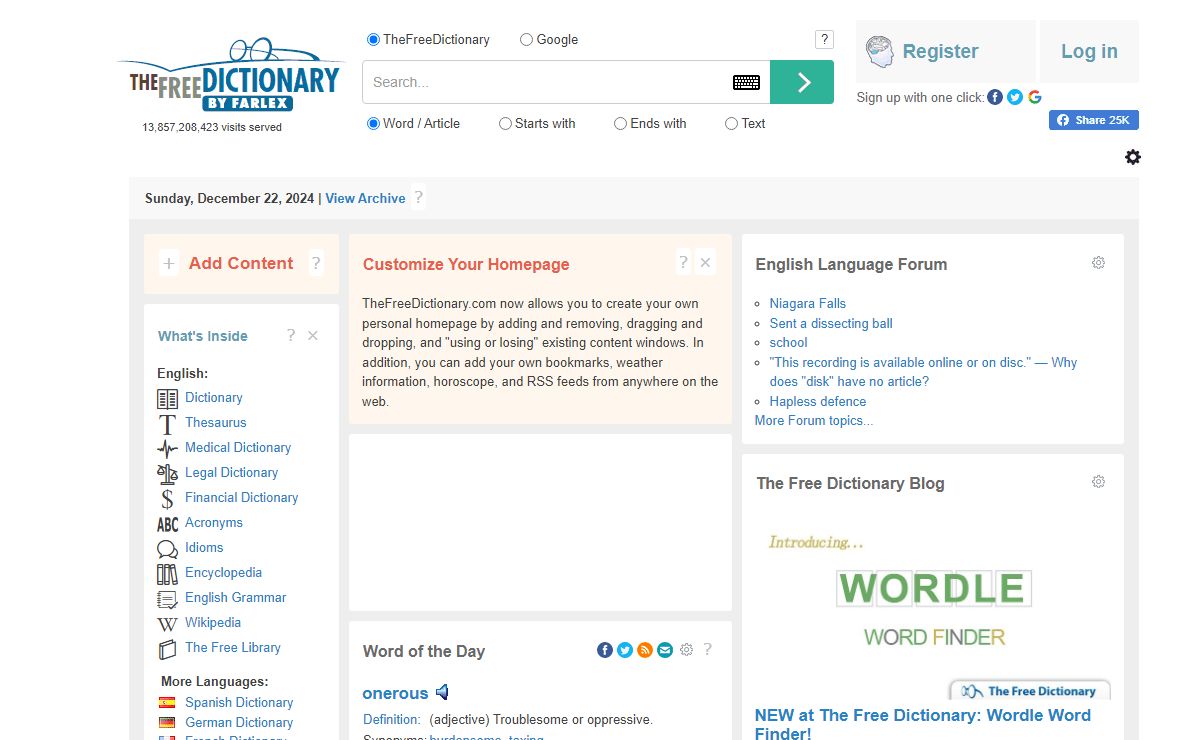The width and height of the screenshot is (1200, 740).
Task: Open Word of the Day RSS feed icon
Action: point(645,650)
